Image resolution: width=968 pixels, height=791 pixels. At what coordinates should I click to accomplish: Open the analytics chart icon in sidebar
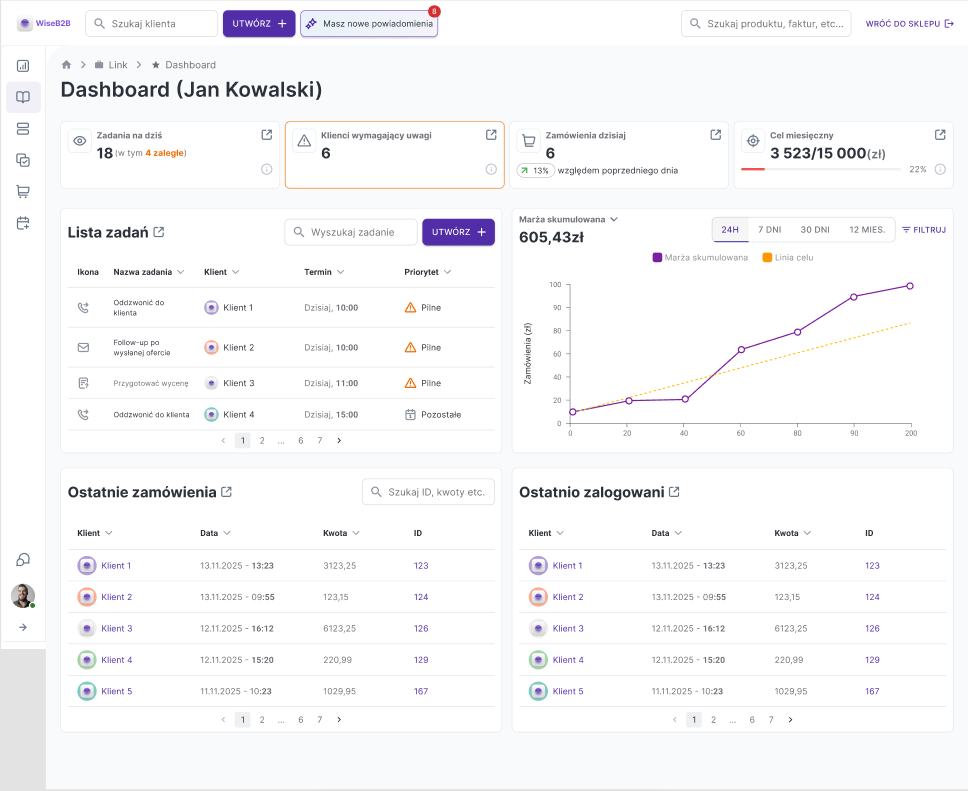point(22,66)
